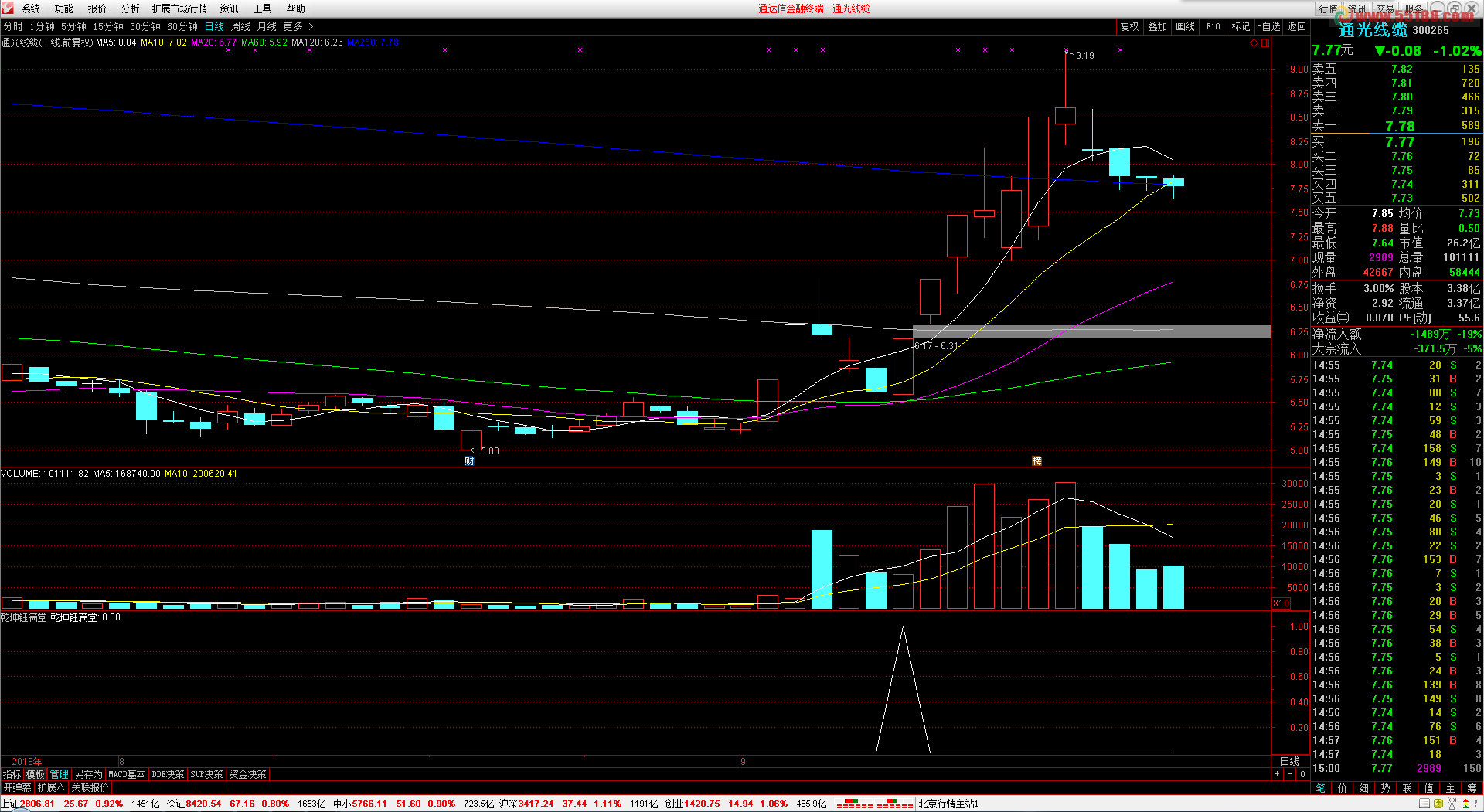Select the SUP决策 template
This screenshot has width=1484, height=812.
[x=206, y=774]
